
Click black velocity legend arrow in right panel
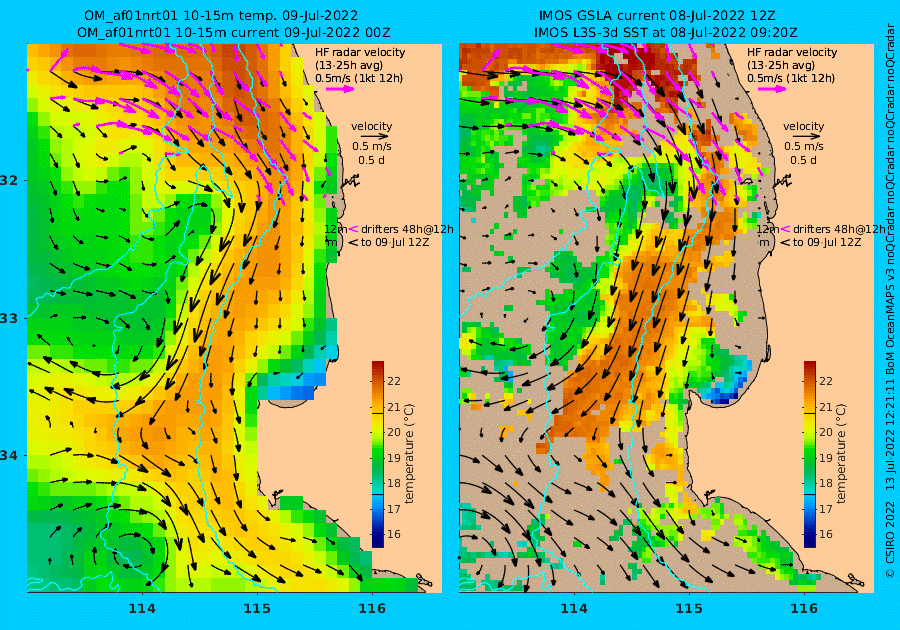click(x=806, y=137)
